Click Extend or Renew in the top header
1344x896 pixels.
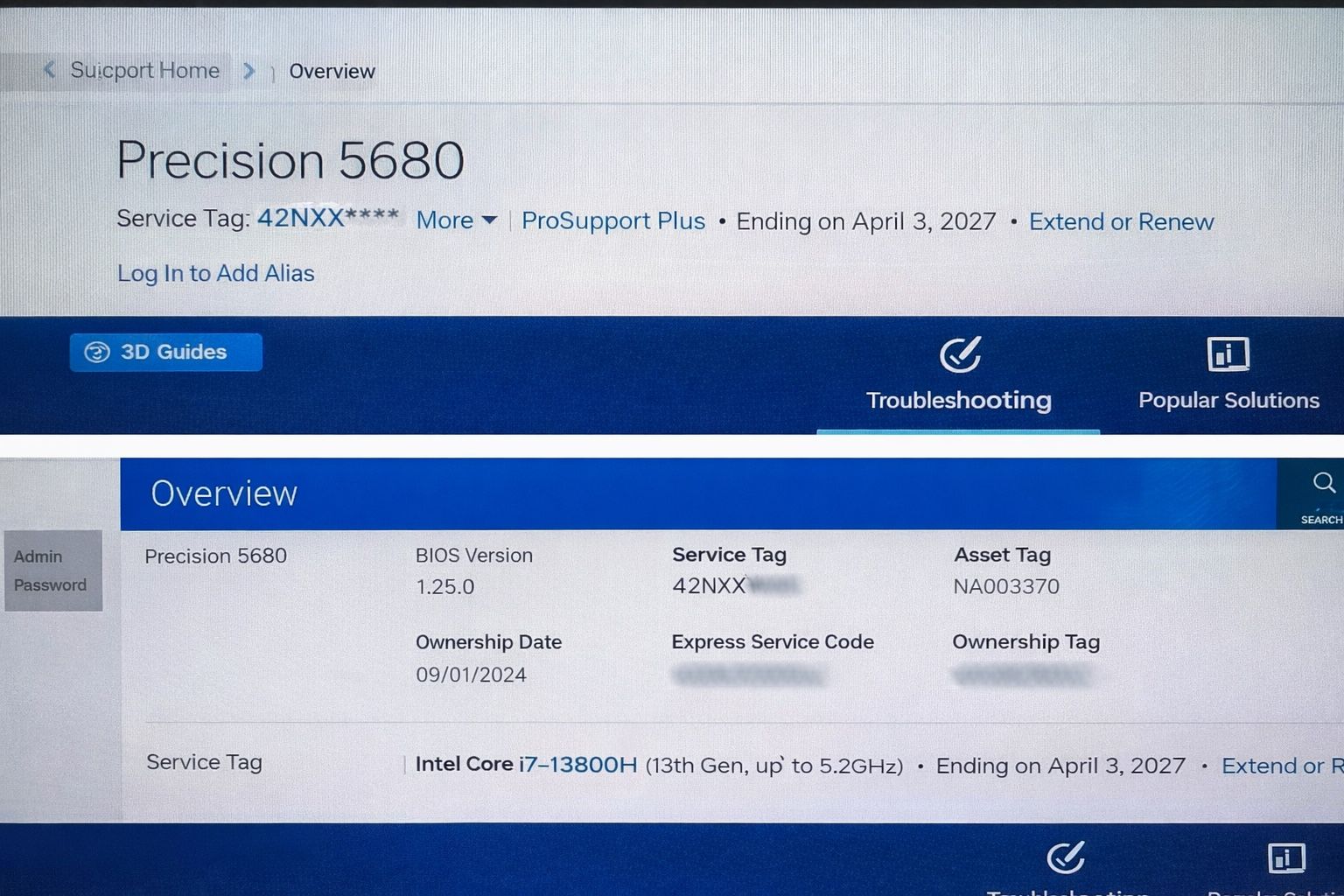pos(1121,222)
